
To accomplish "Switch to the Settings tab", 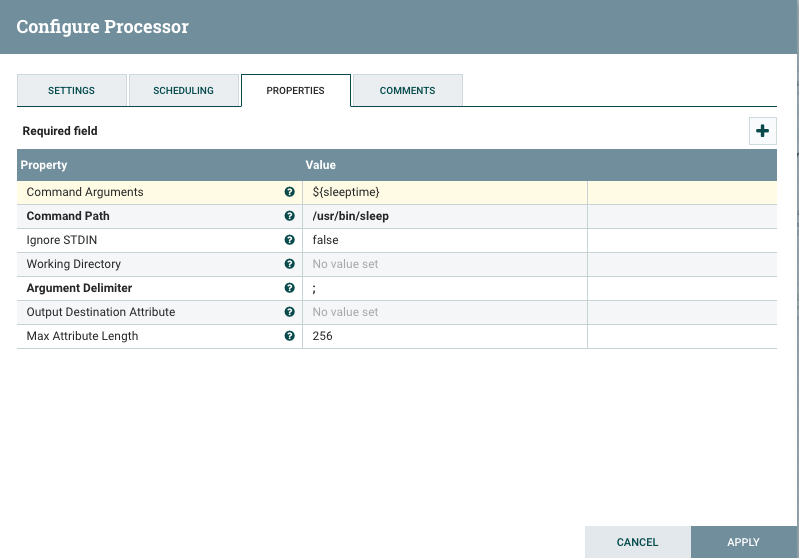I will click(72, 90).
